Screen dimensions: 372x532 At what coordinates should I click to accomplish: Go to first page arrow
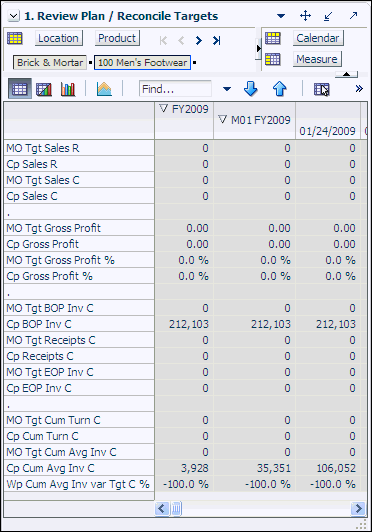click(x=163, y=41)
